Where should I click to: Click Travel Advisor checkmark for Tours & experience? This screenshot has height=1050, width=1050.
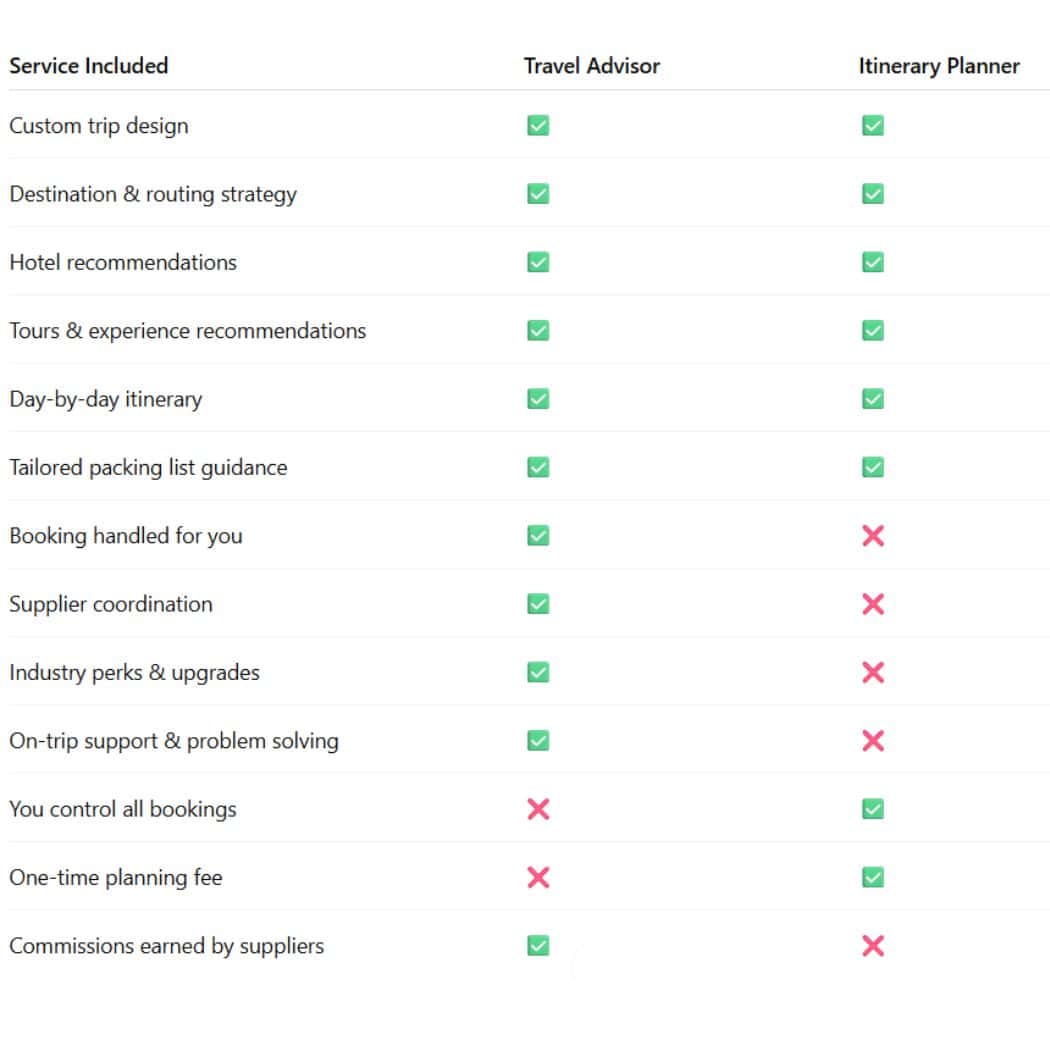[538, 331]
